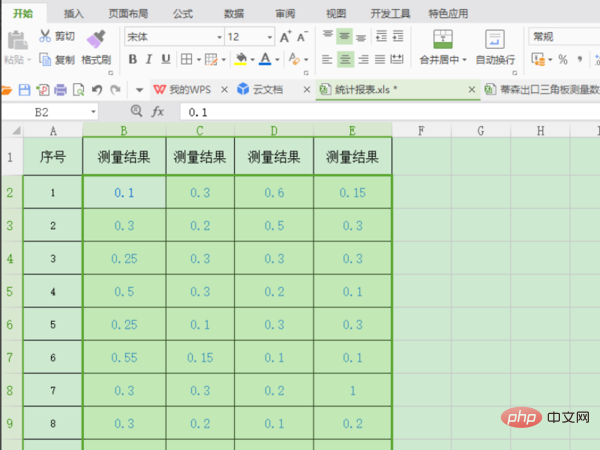Click the Copy icon
Image resolution: width=600 pixels, height=450 pixels.
45,59
